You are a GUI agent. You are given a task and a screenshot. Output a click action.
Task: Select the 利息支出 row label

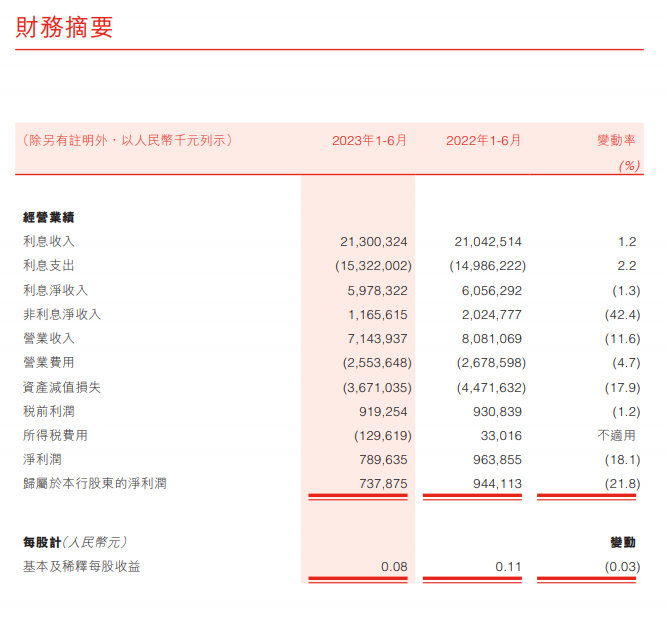(x=48, y=266)
